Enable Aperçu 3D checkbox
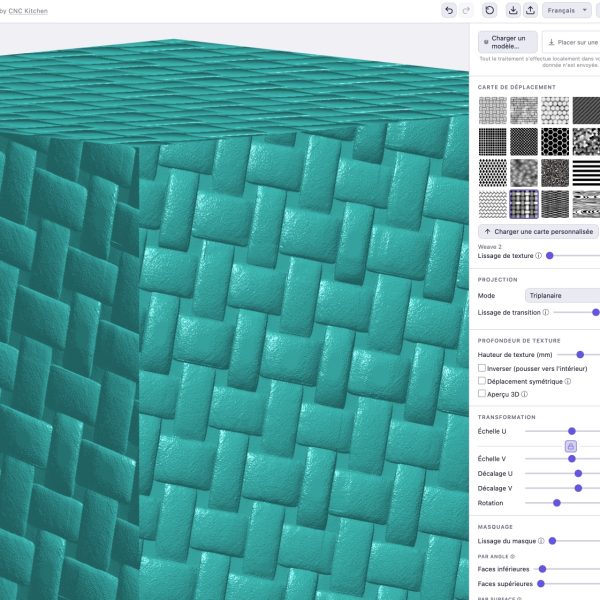600x600 pixels. [x=482, y=394]
